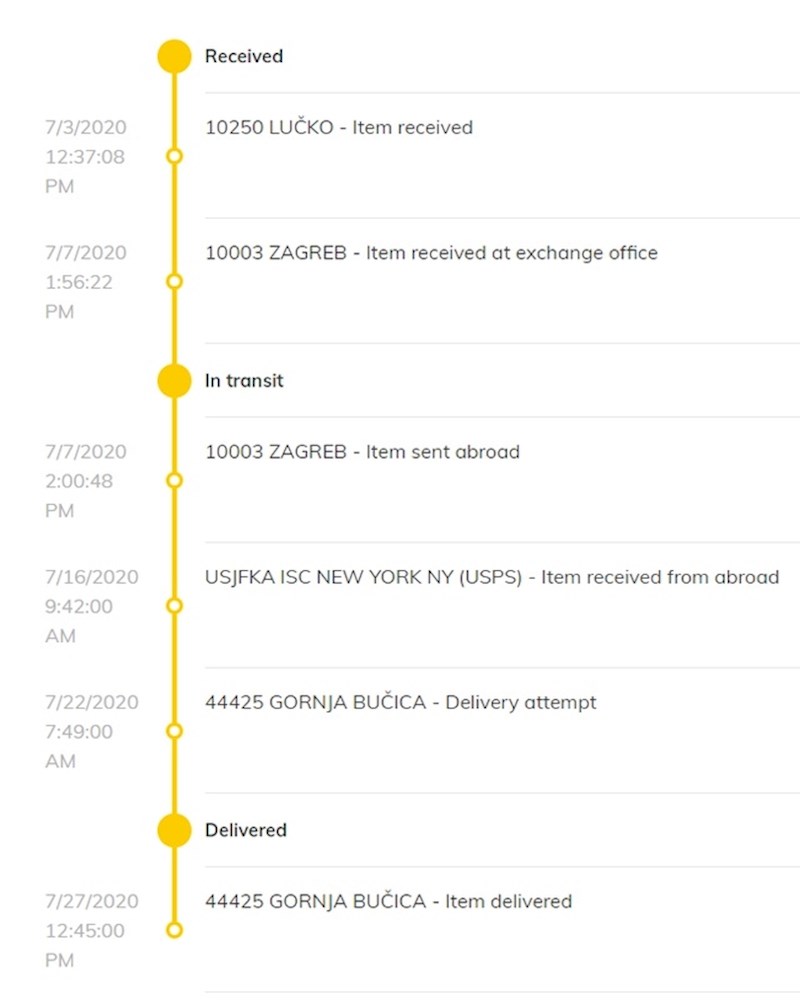Viewport: 800px width, 1000px height.
Task: Click the timeline dot for Delivery attempt
Action: pos(174,731)
